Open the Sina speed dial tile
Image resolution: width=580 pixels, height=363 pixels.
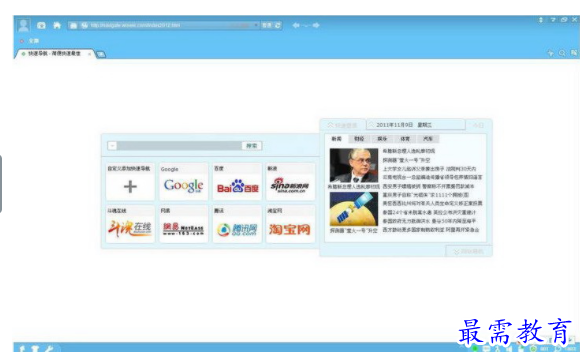[x=290, y=182]
